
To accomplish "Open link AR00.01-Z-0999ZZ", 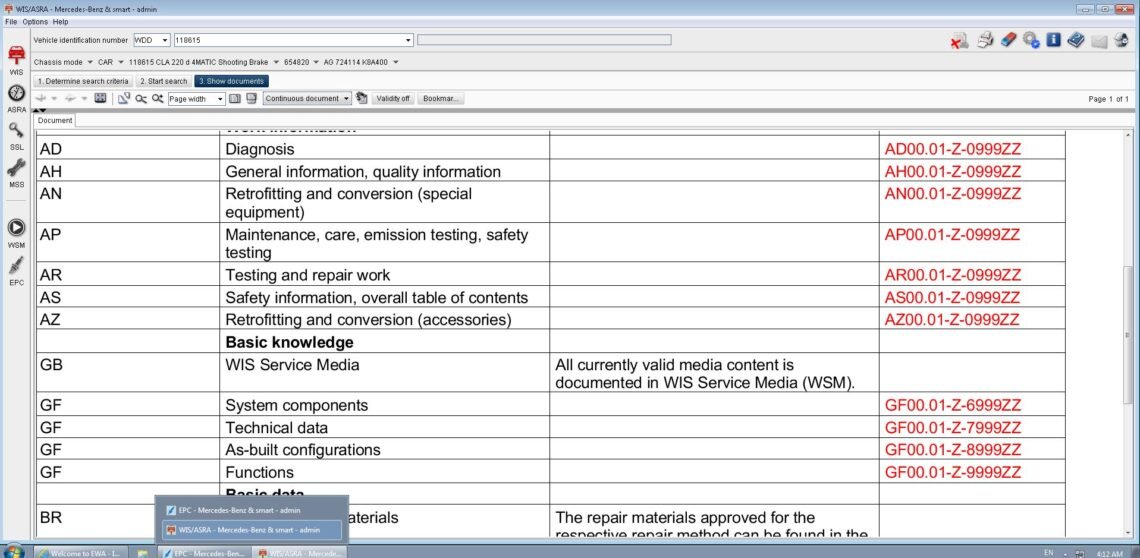I will point(952,275).
